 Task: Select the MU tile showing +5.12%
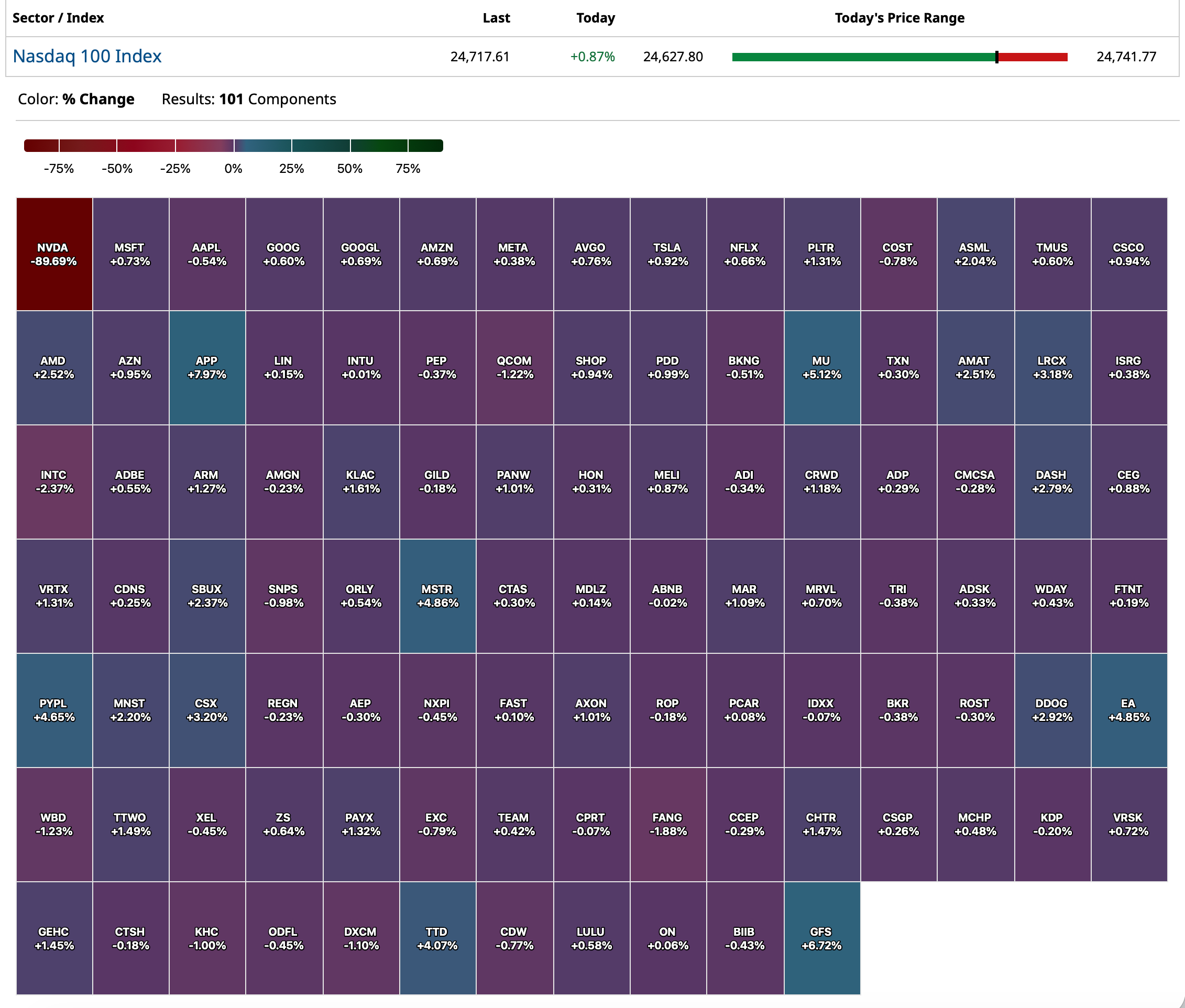click(x=822, y=367)
